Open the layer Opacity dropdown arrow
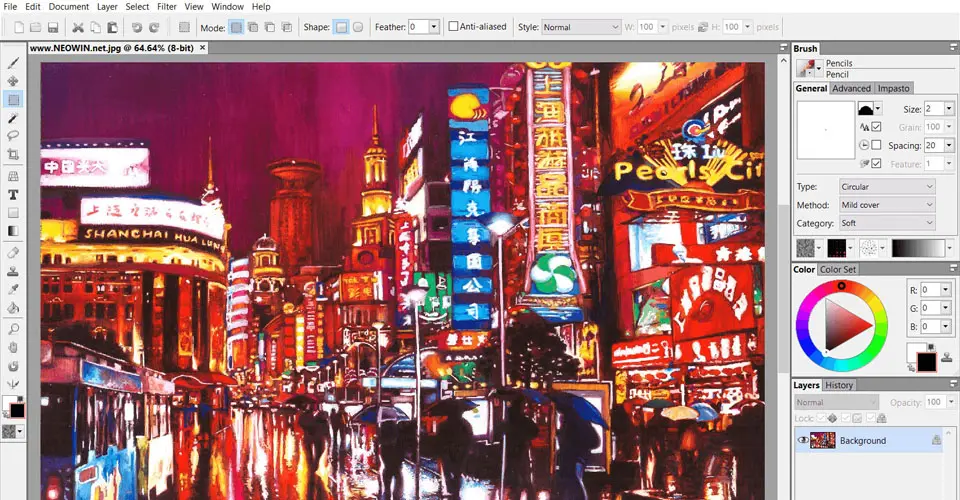The width and height of the screenshot is (960, 500). tap(951, 402)
